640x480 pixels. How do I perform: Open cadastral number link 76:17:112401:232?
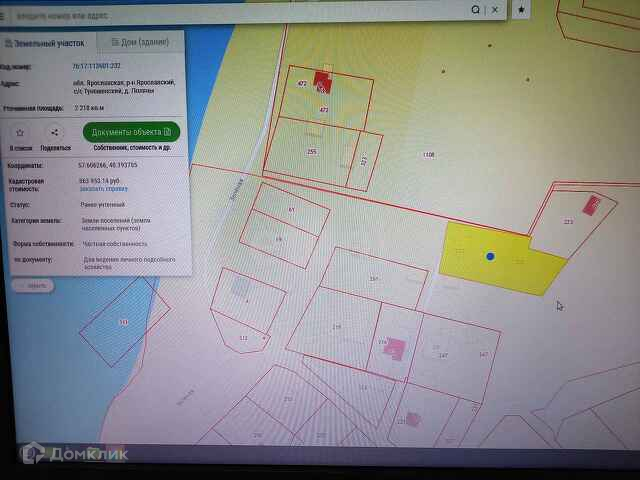click(x=97, y=66)
